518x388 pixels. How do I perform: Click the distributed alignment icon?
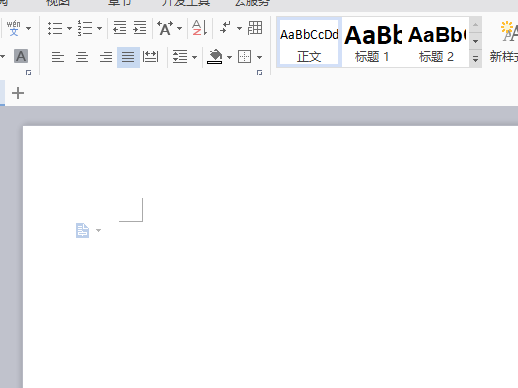[150, 57]
